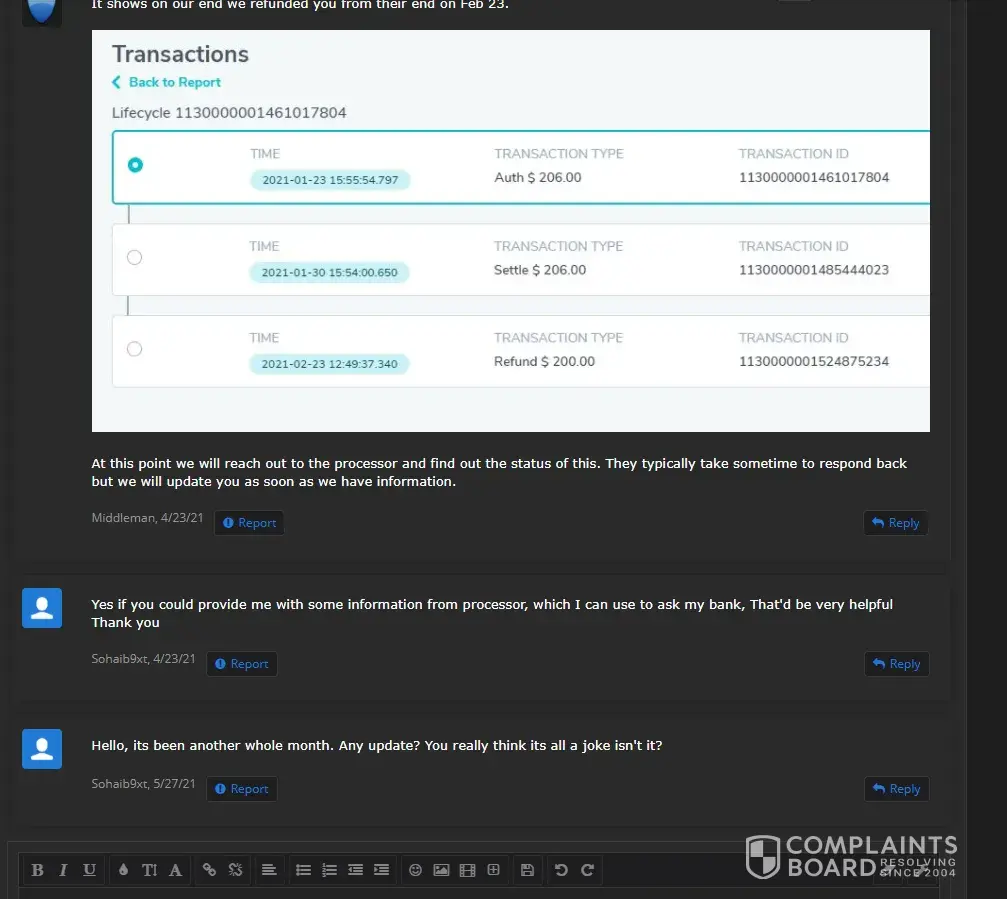Click the insert image icon
This screenshot has height=899, width=1007.
click(441, 870)
